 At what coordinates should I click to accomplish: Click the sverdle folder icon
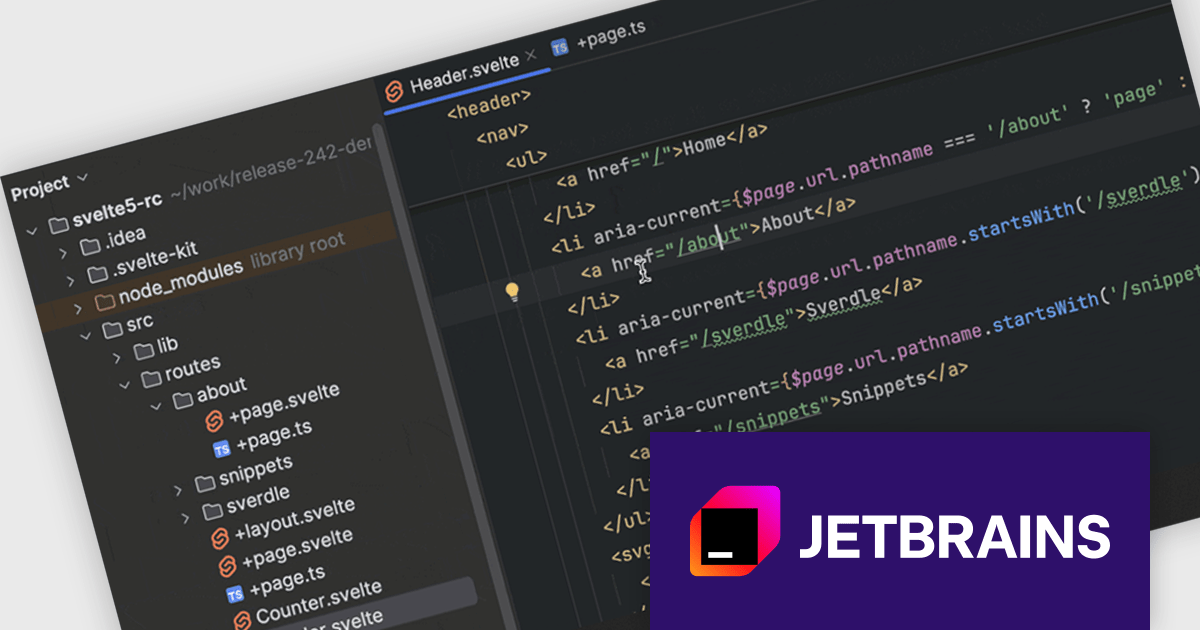pyautogui.click(x=212, y=511)
